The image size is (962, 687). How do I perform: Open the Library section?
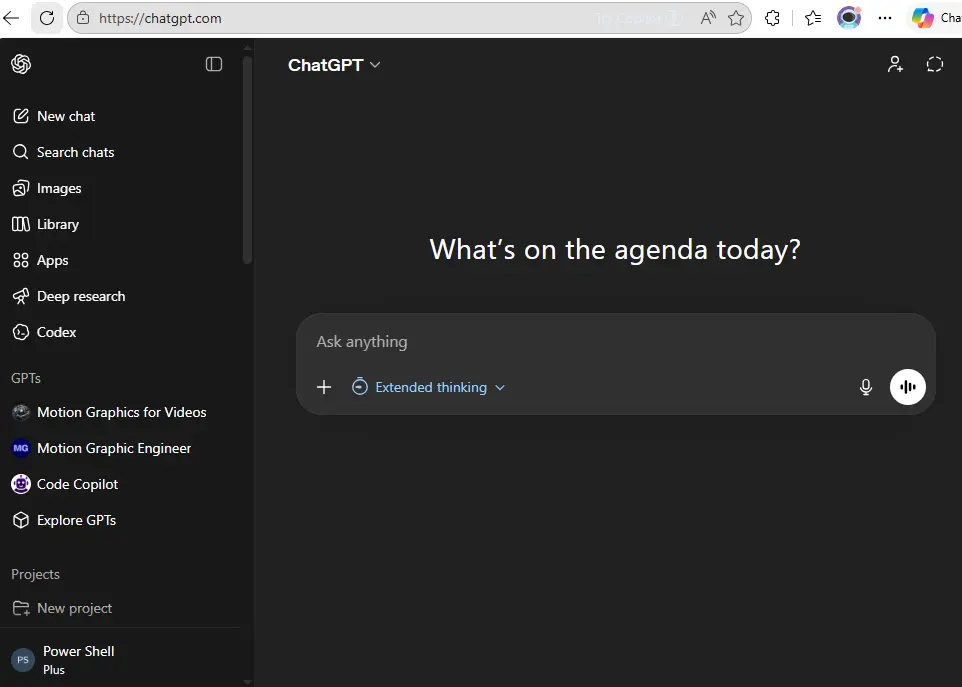click(120, 224)
